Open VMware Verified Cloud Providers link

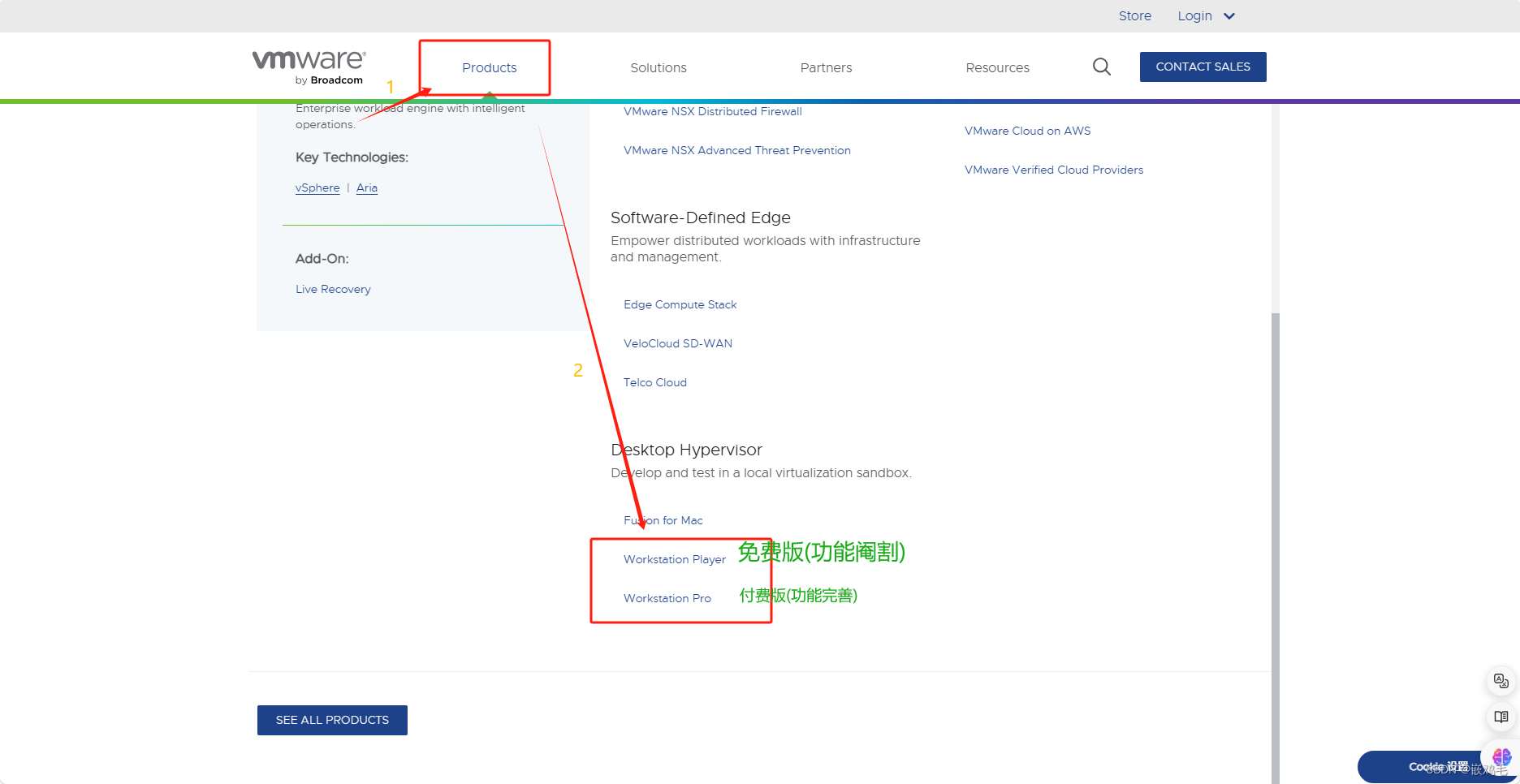1054,170
